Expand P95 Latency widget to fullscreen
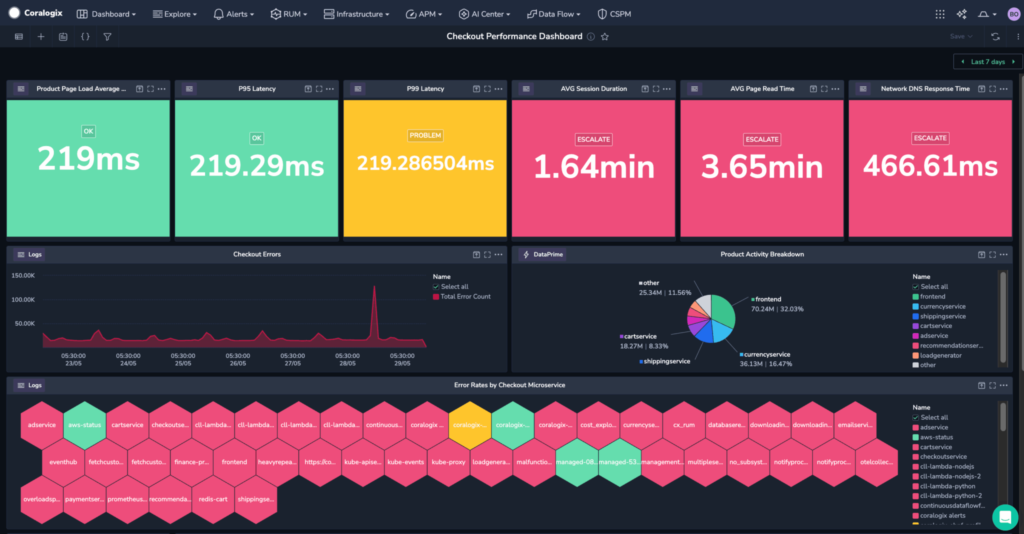 319,89
